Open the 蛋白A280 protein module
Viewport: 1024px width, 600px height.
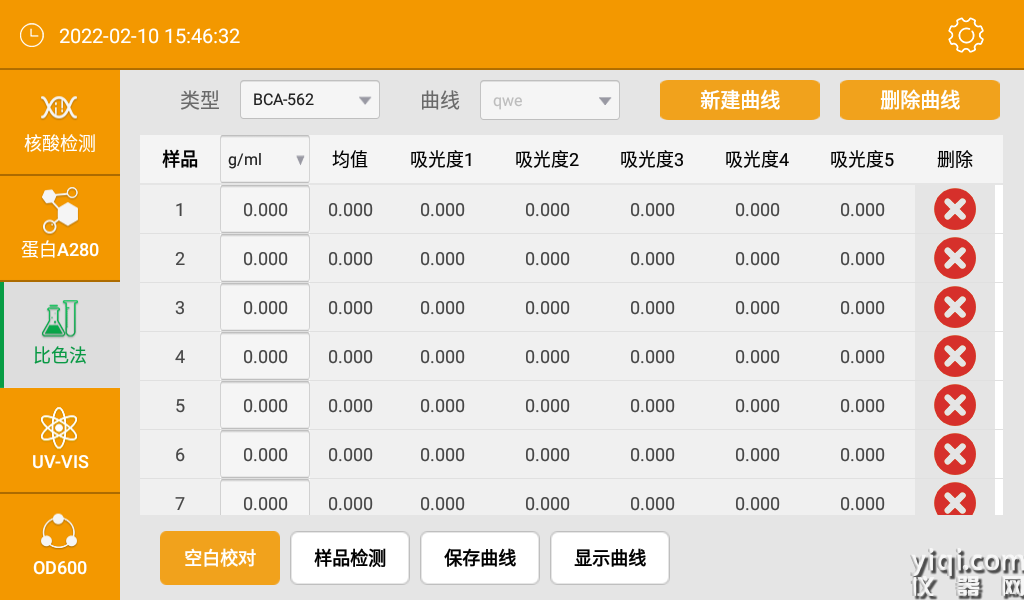click(60, 229)
